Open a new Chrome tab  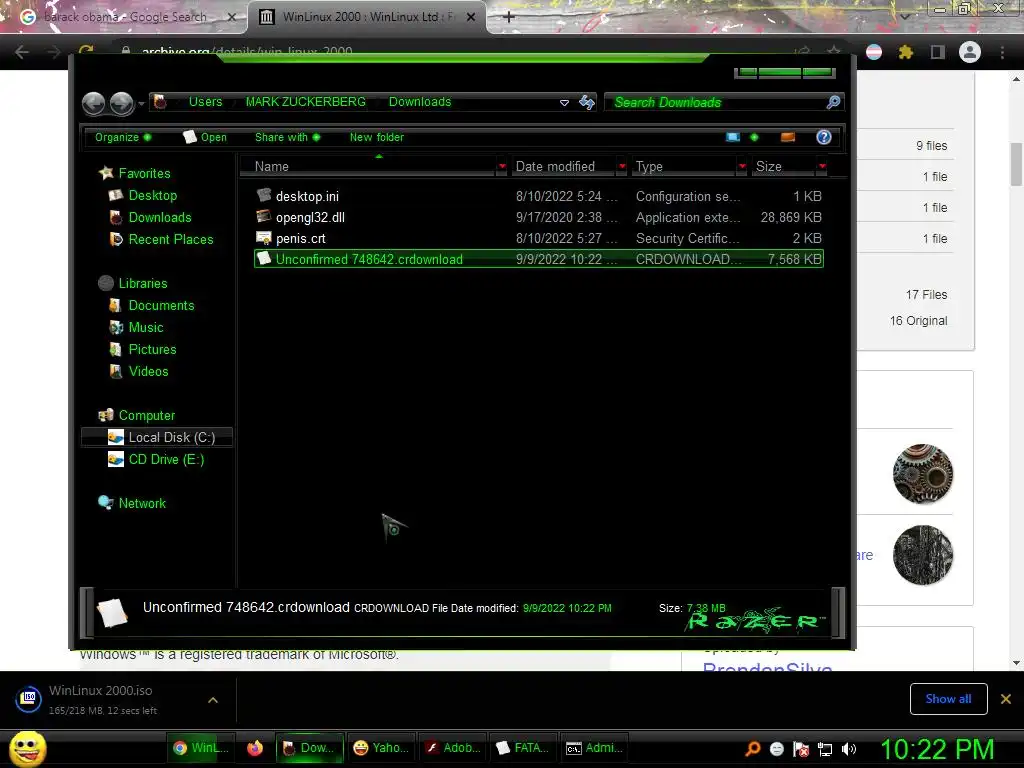509,17
